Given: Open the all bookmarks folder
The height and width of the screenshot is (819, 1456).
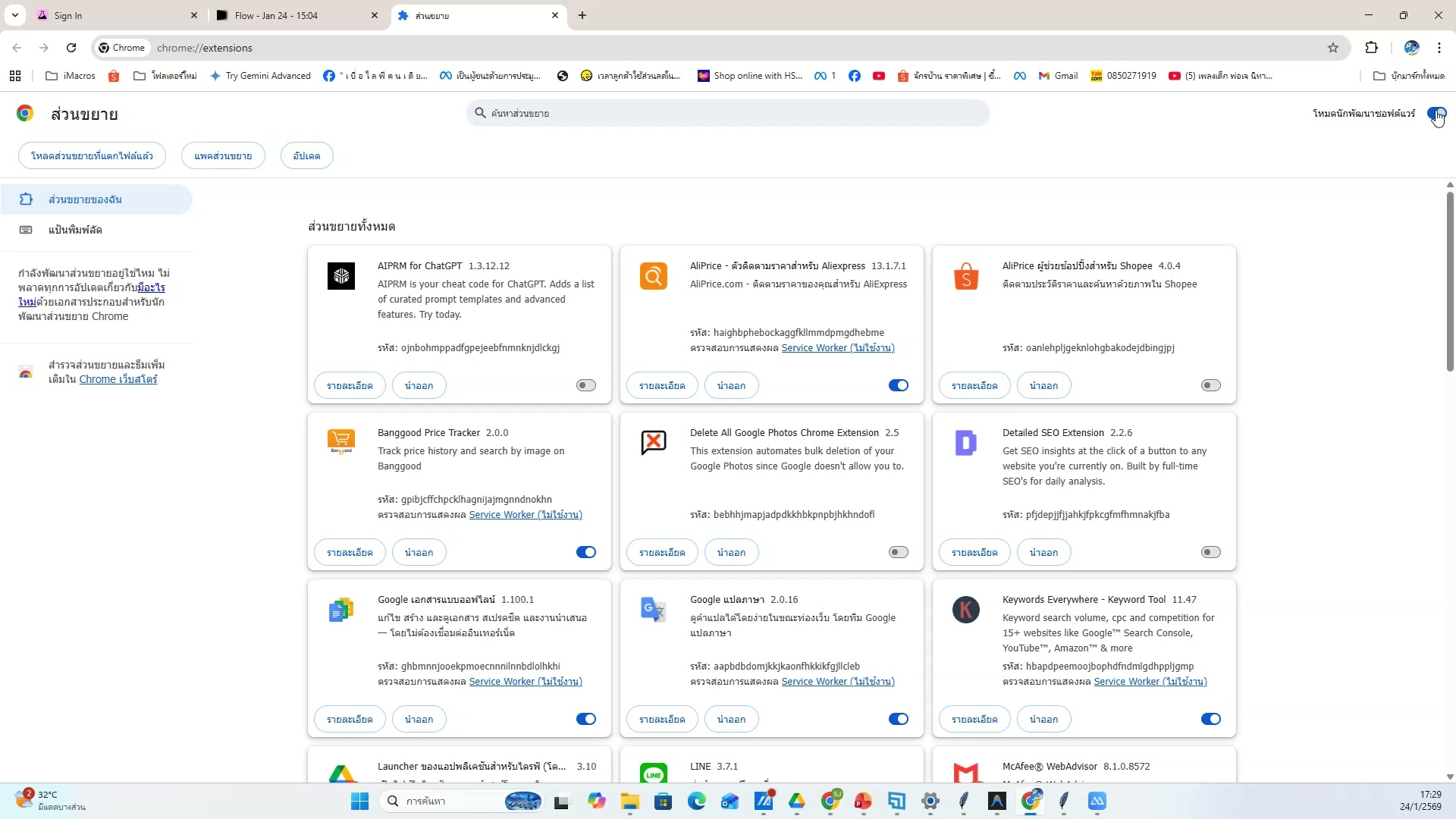Looking at the screenshot, I should click(1409, 76).
